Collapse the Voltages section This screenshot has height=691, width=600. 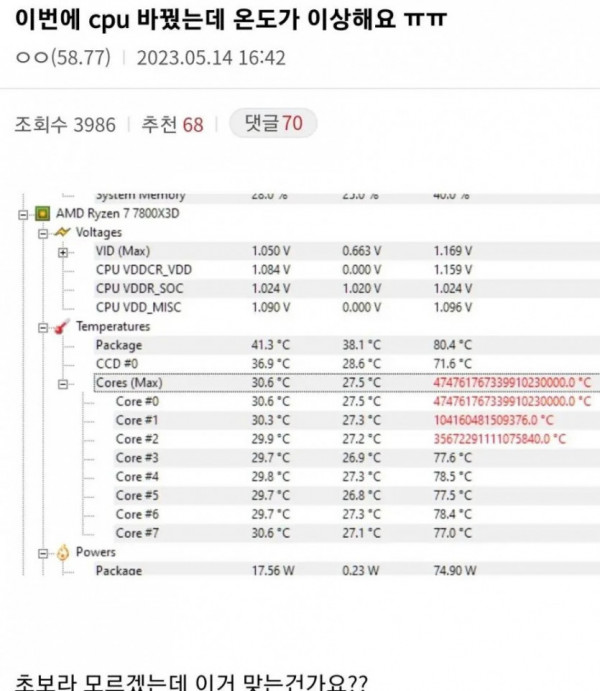pos(43,234)
